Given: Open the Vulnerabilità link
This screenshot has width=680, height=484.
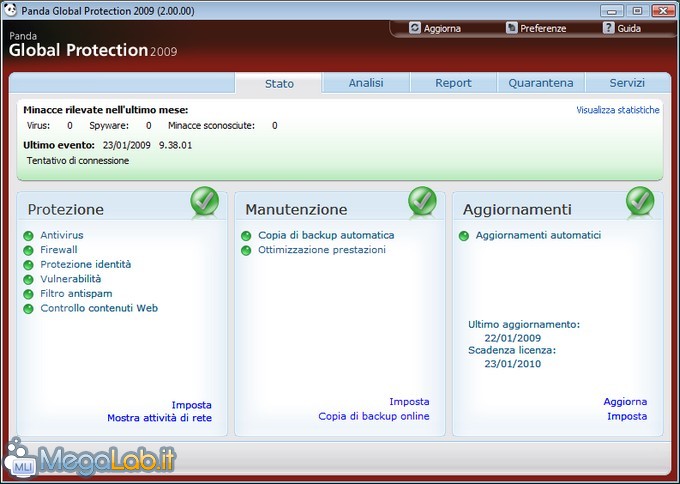Looking at the screenshot, I should pyautogui.click(x=71, y=279).
